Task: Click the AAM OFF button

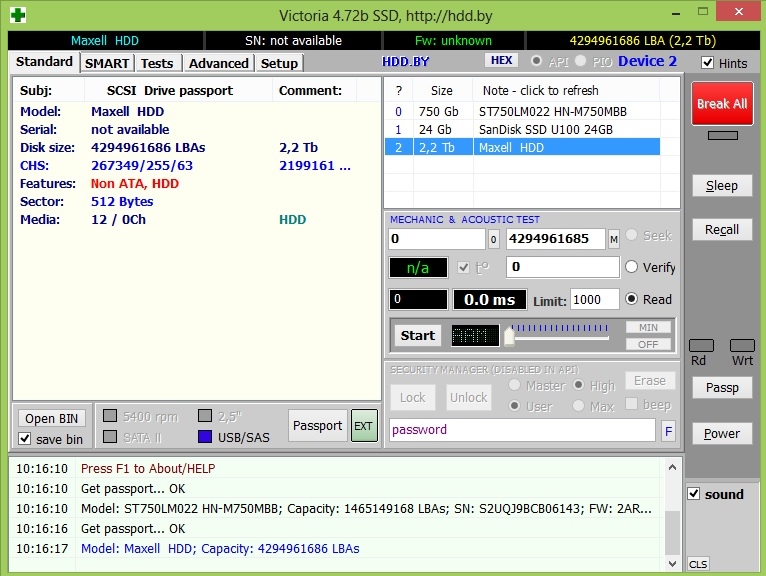Action: [x=648, y=344]
